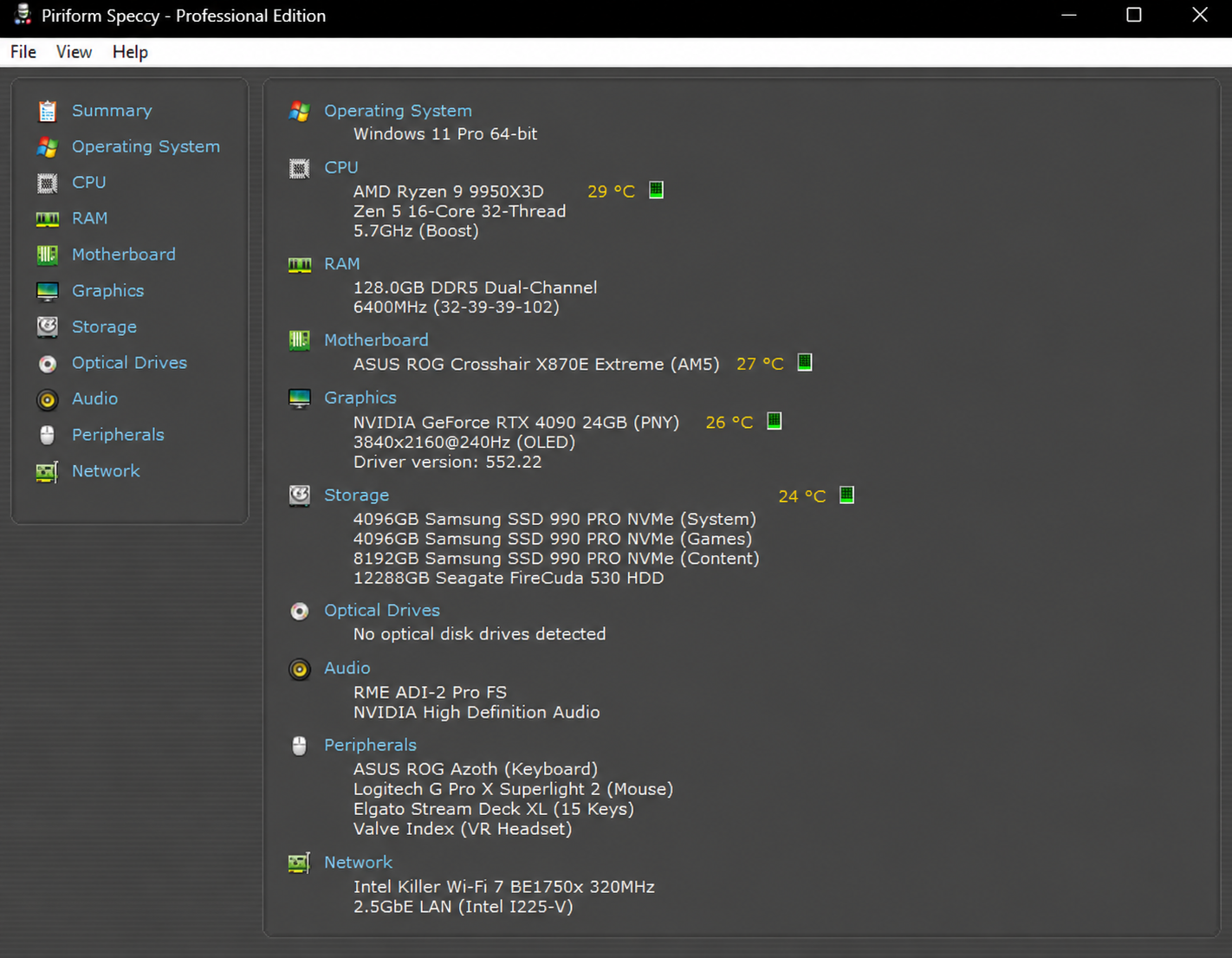The width and height of the screenshot is (1232, 958).
Task: Click the Optical Drives heading link in summary
Action: coord(382,611)
